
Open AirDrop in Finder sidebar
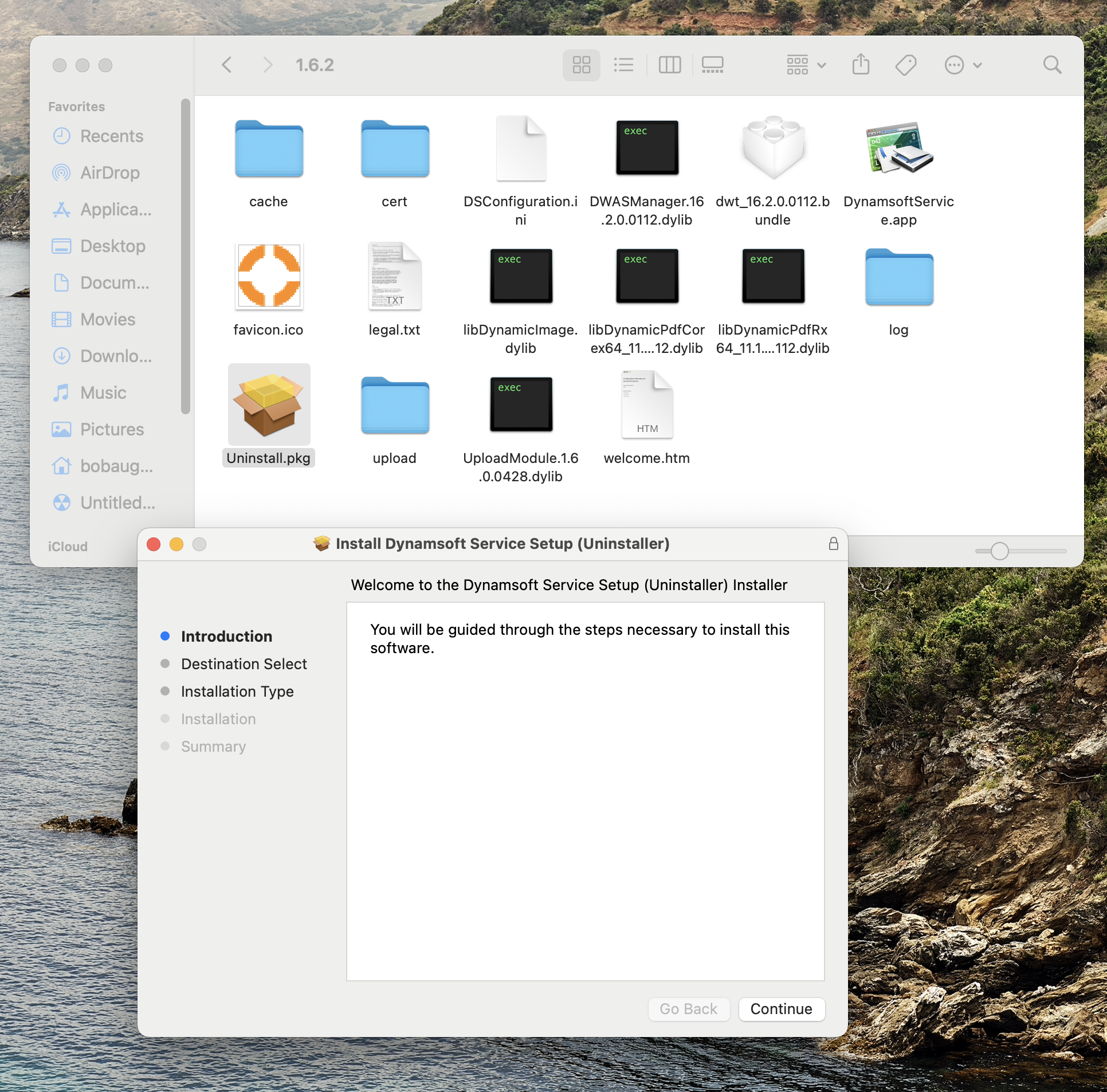click(x=109, y=172)
